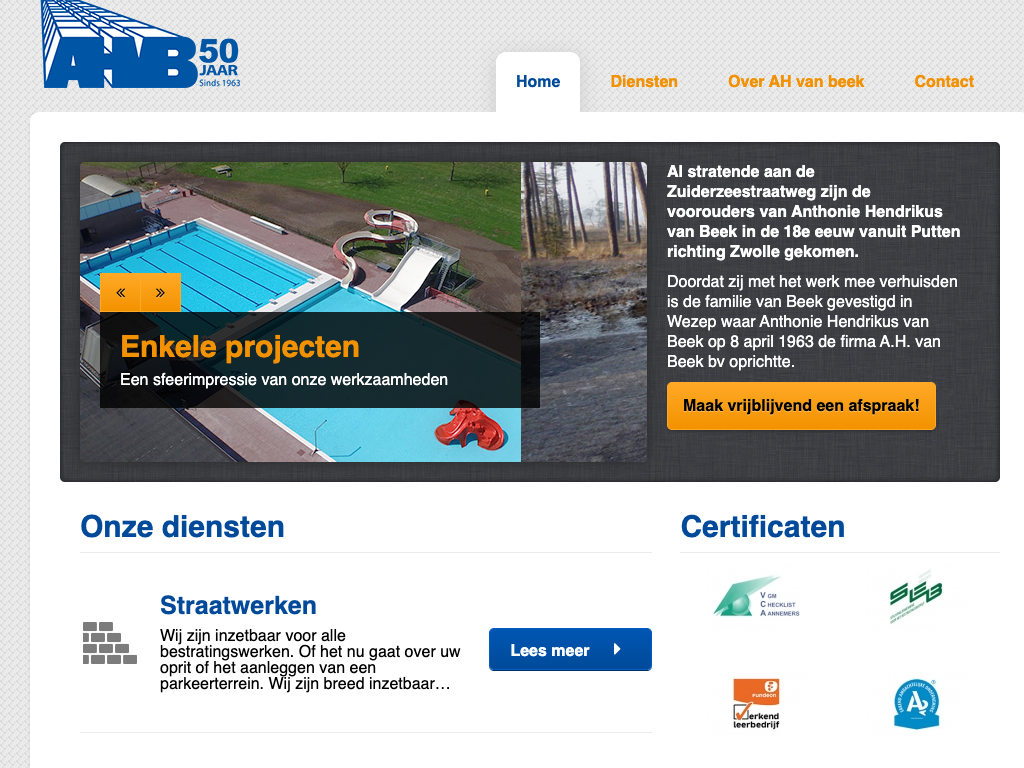
Task: Click the Onze diensten heading
Action: (x=183, y=526)
